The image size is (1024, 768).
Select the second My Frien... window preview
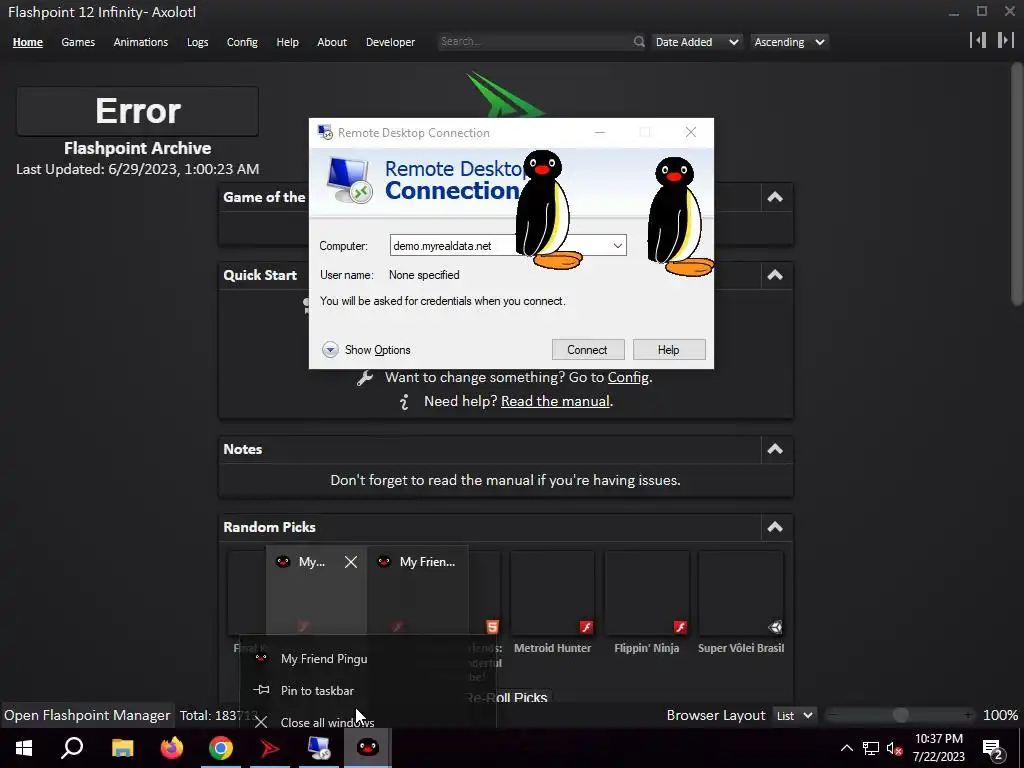[418, 590]
